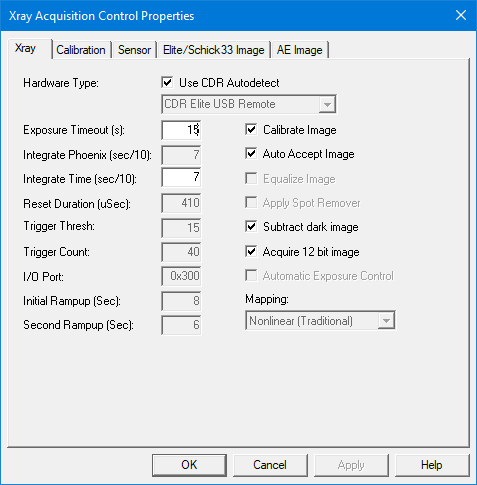477x485 pixels.
Task: Click the Cancel button
Action: [270, 465]
